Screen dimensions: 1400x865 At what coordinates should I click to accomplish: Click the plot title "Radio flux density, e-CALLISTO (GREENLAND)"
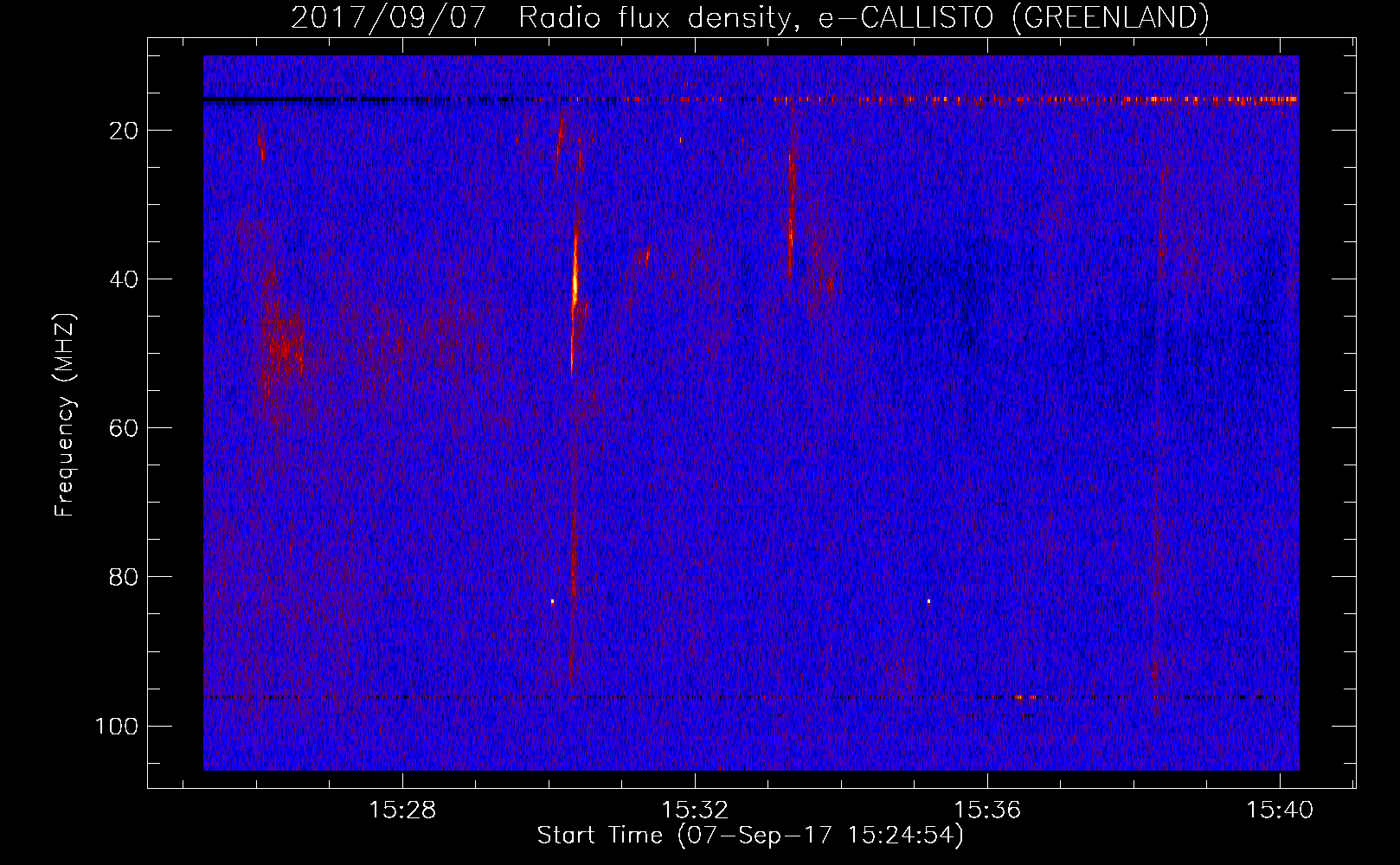(x=864, y=17)
